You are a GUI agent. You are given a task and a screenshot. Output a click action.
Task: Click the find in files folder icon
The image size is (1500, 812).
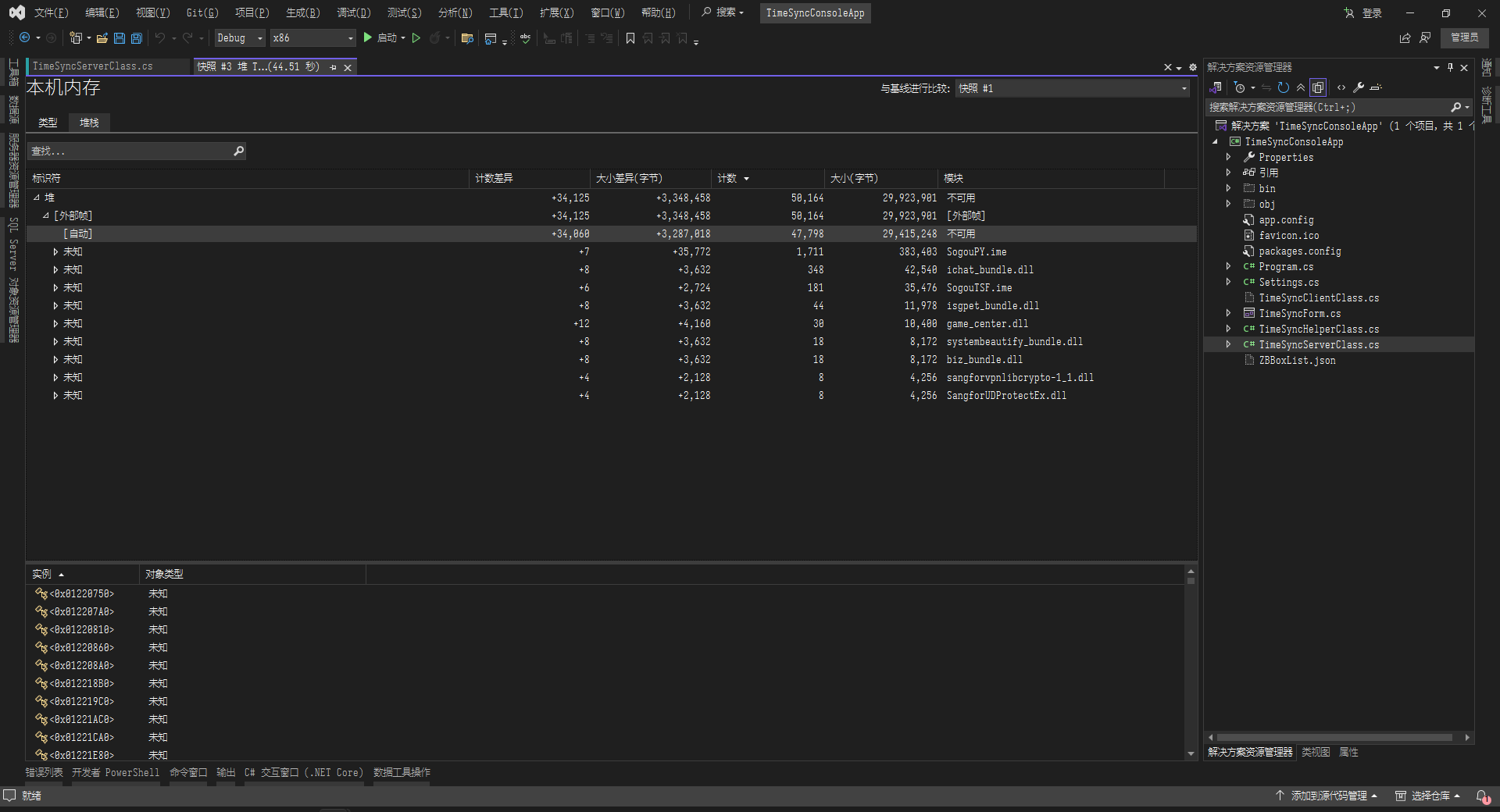(x=467, y=37)
